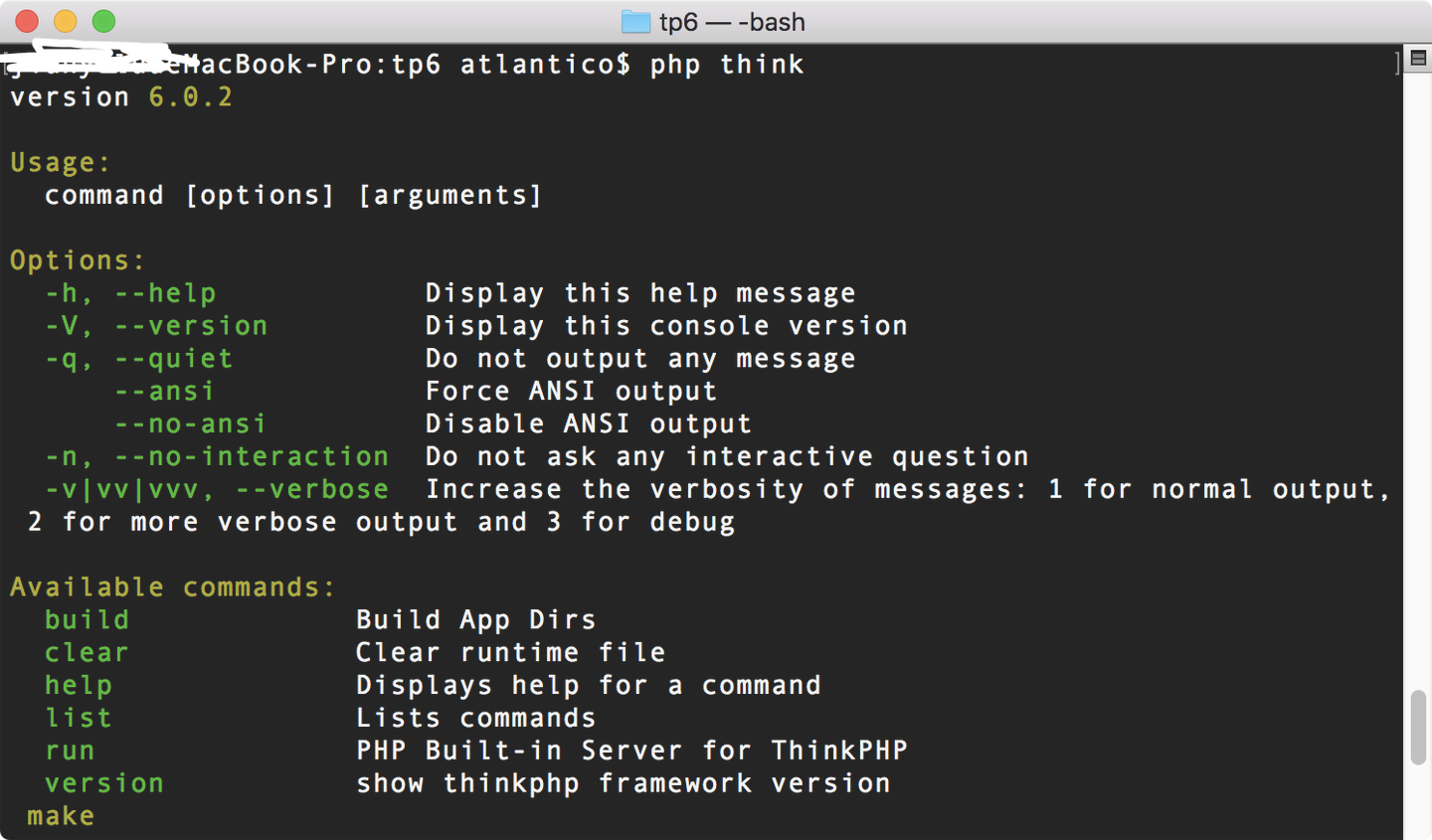
Task: Click the "clear" command name
Action: [x=88, y=653]
